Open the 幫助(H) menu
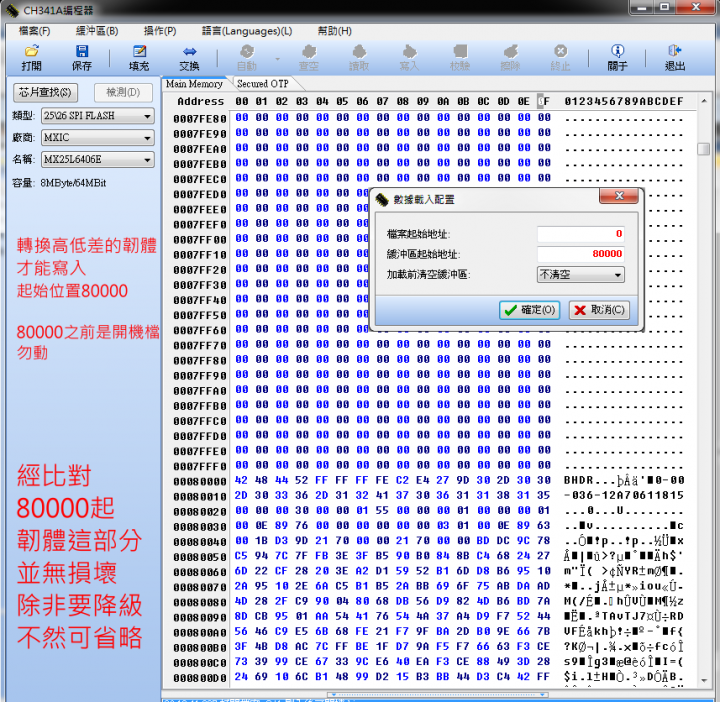Viewport: 720px width, 702px height. click(335, 31)
